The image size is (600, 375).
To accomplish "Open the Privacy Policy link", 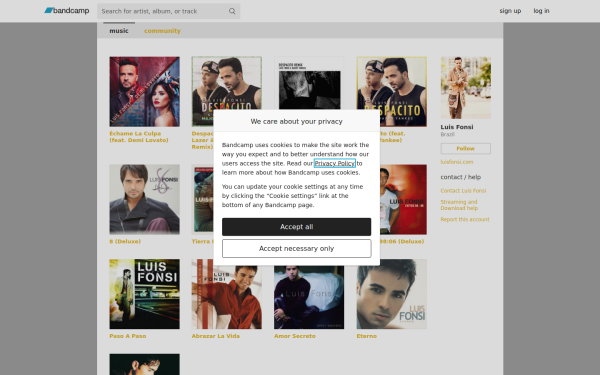I will 335,163.
